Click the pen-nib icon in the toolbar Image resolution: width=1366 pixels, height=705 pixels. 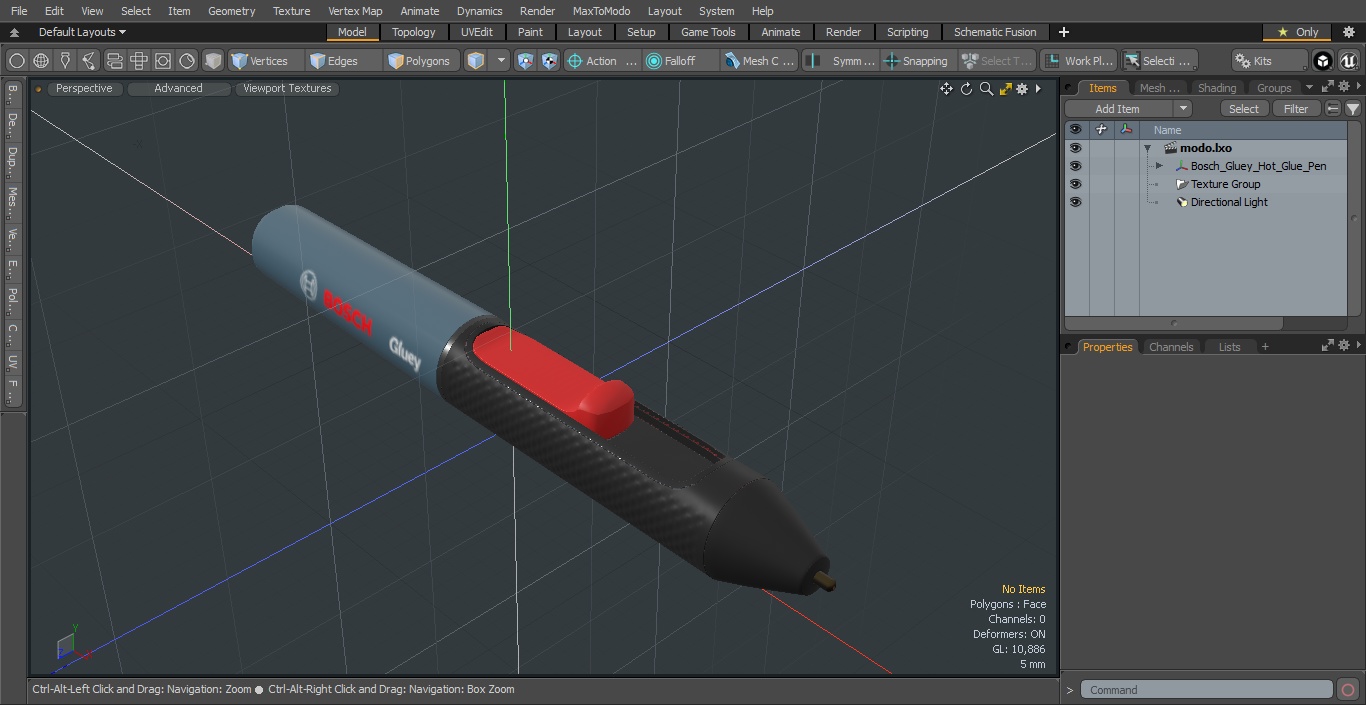click(65, 61)
